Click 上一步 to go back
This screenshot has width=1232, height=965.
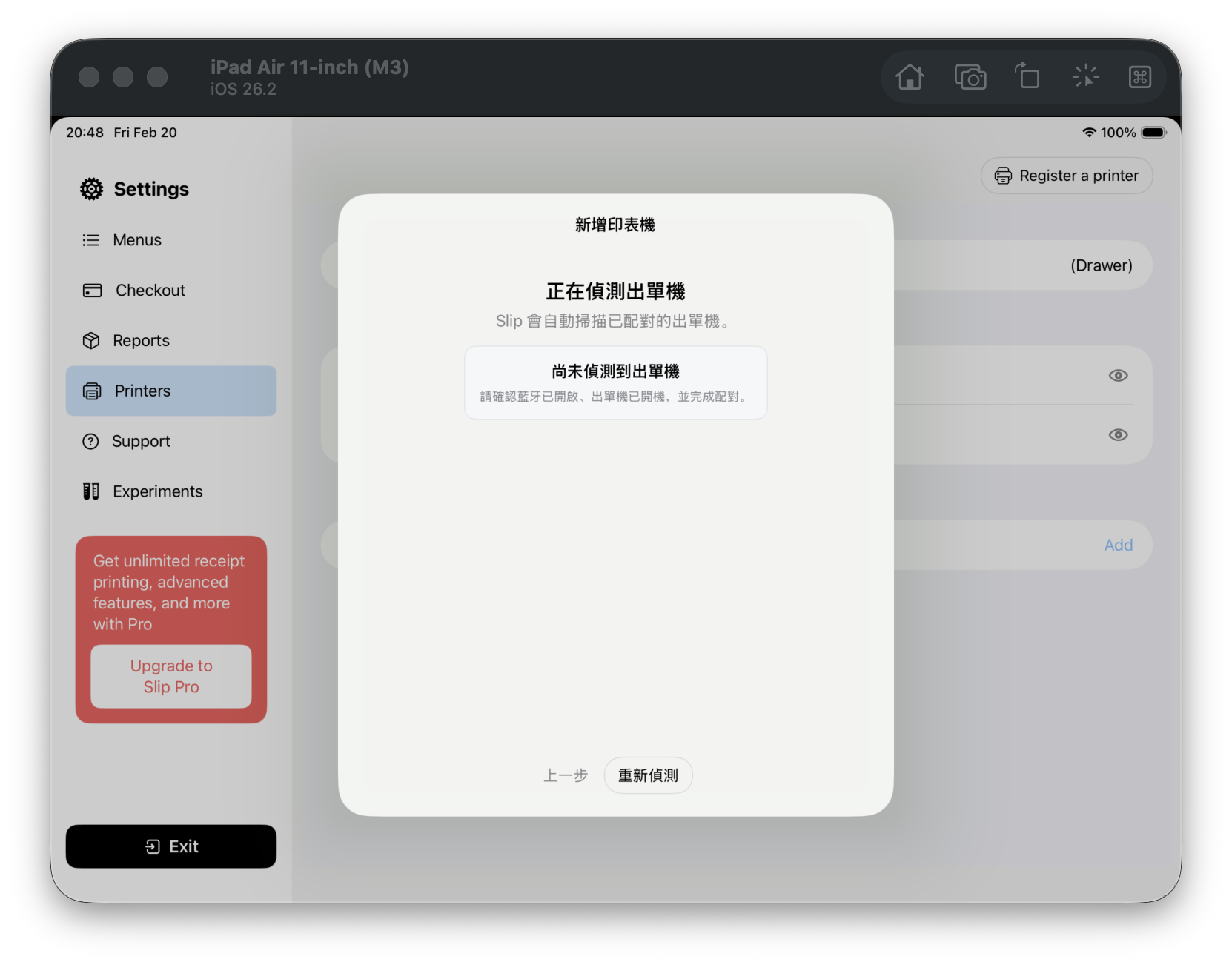pyautogui.click(x=565, y=775)
